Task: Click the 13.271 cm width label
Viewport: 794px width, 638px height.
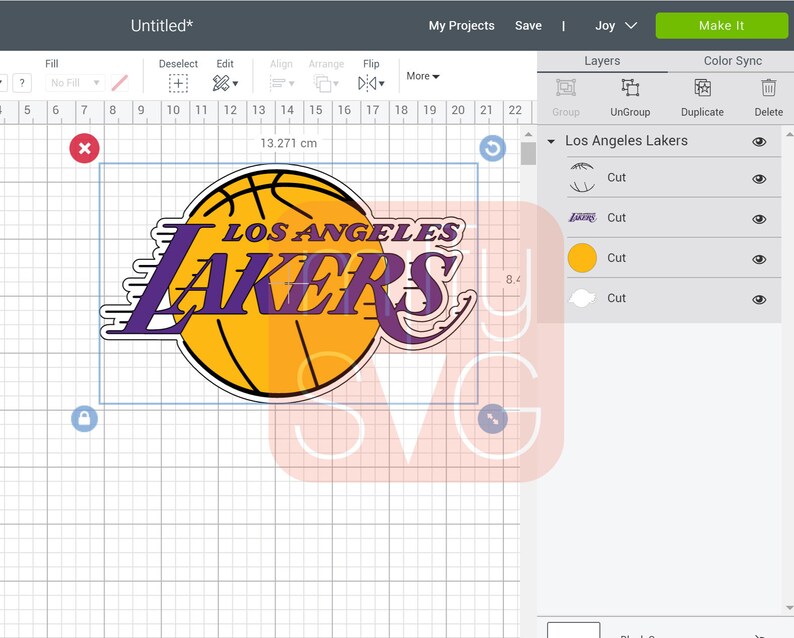Action: (288, 143)
